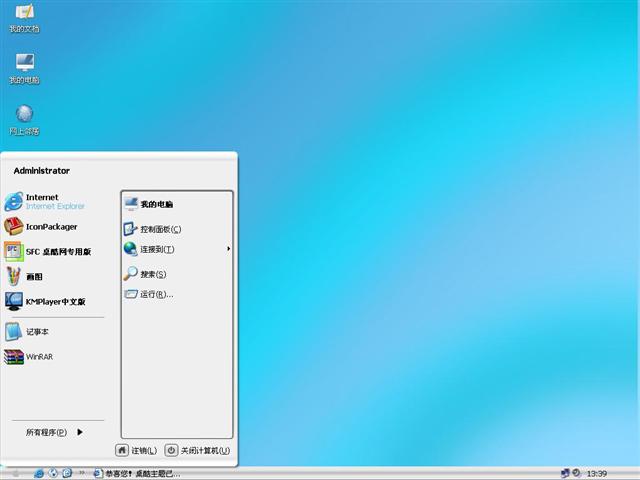Open Internet Explorer from the start menu
Viewport: 640px width, 480px height.
coord(45,202)
